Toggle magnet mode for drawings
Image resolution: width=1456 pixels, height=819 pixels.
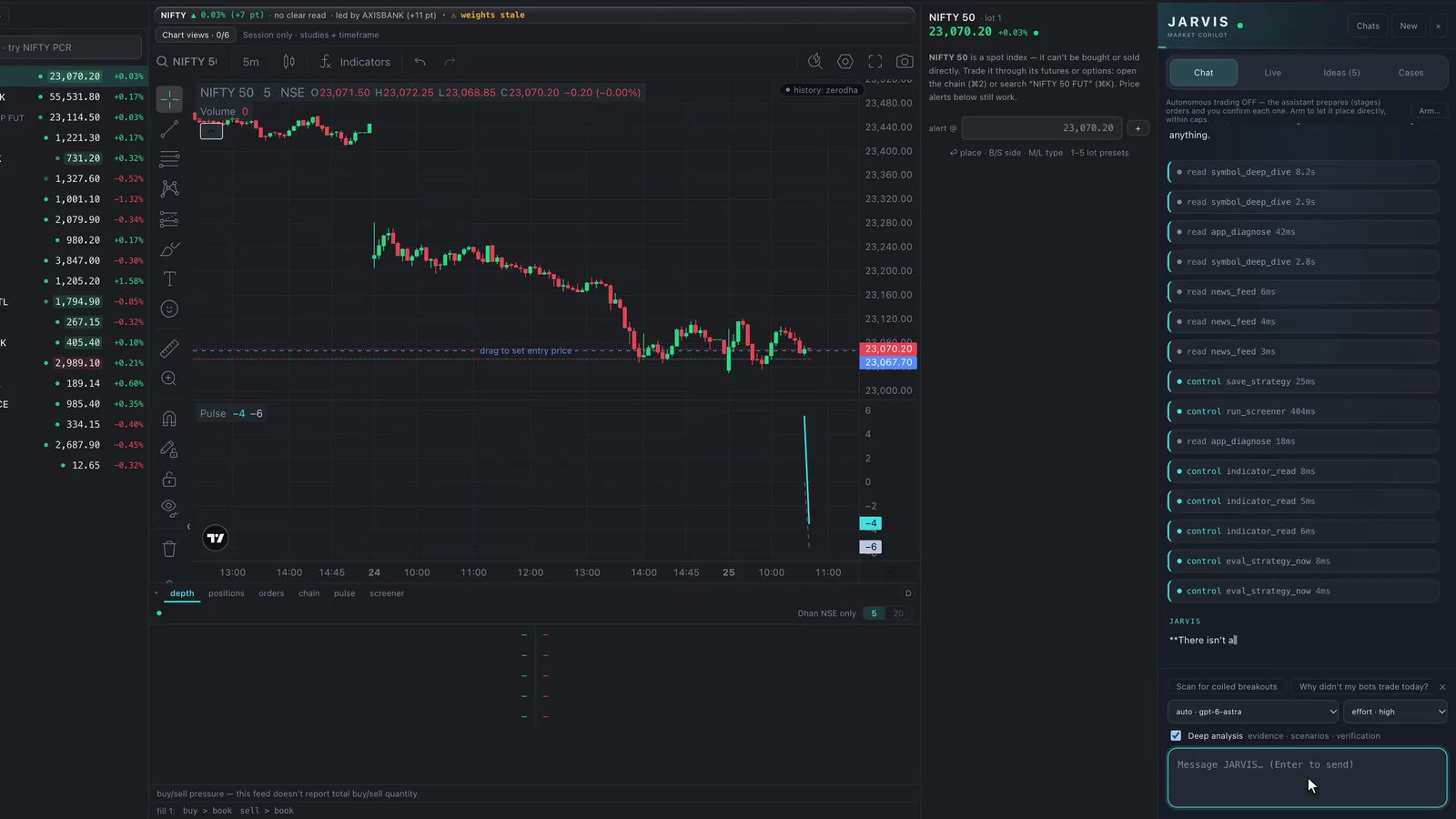169,419
